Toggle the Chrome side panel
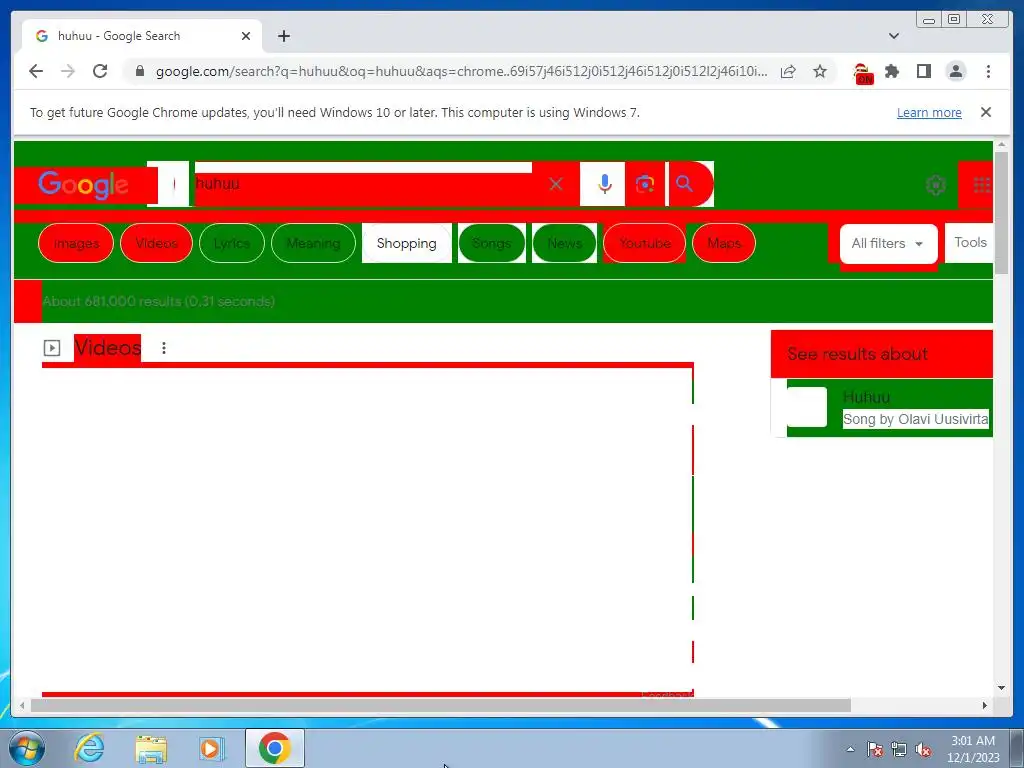This screenshot has width=1024, height=768. tap(923, 71)
